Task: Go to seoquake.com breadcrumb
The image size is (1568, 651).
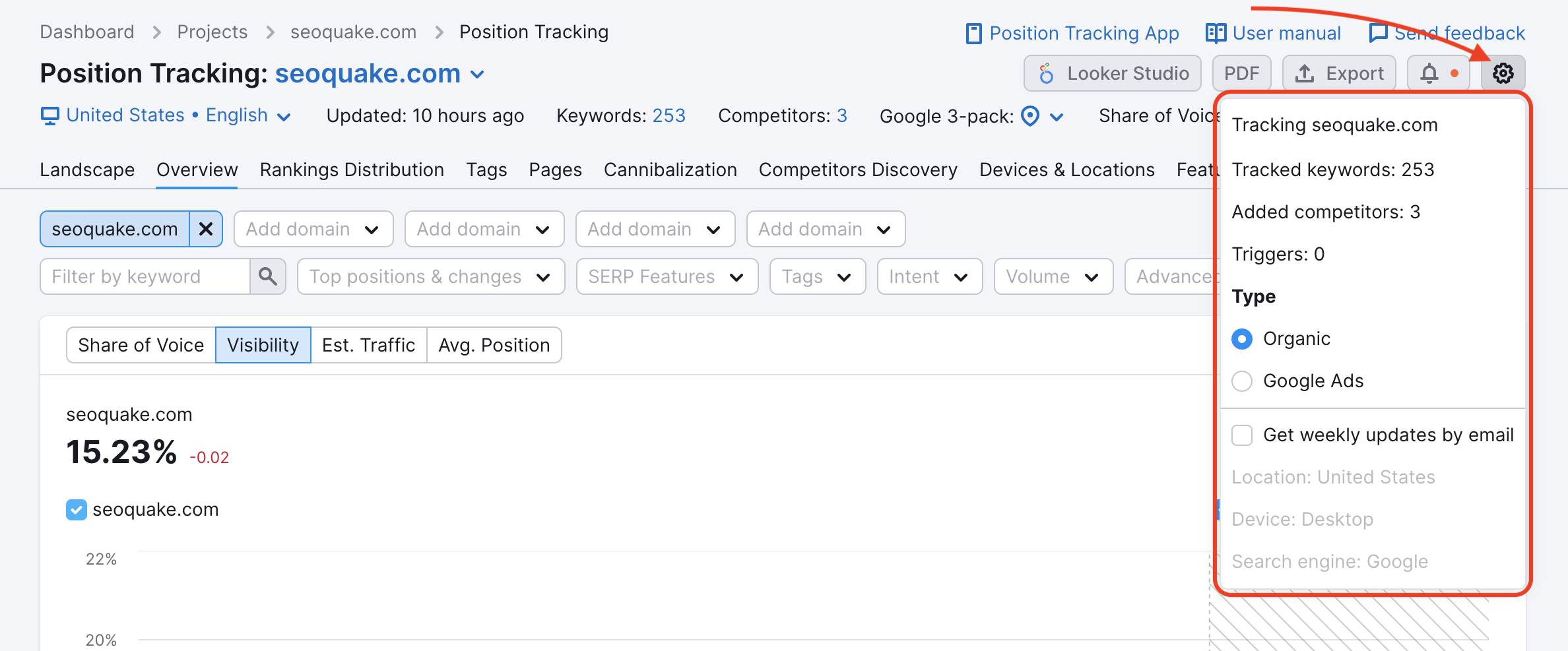Action: (353, 32)
